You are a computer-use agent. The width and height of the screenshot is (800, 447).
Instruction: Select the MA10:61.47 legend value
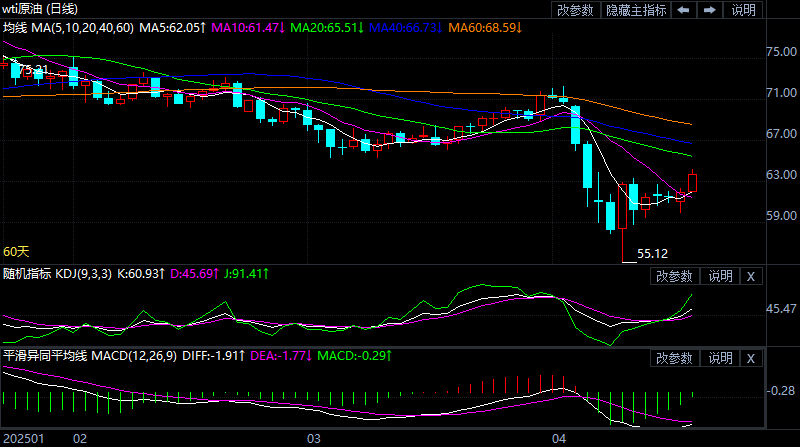[248, 28]
